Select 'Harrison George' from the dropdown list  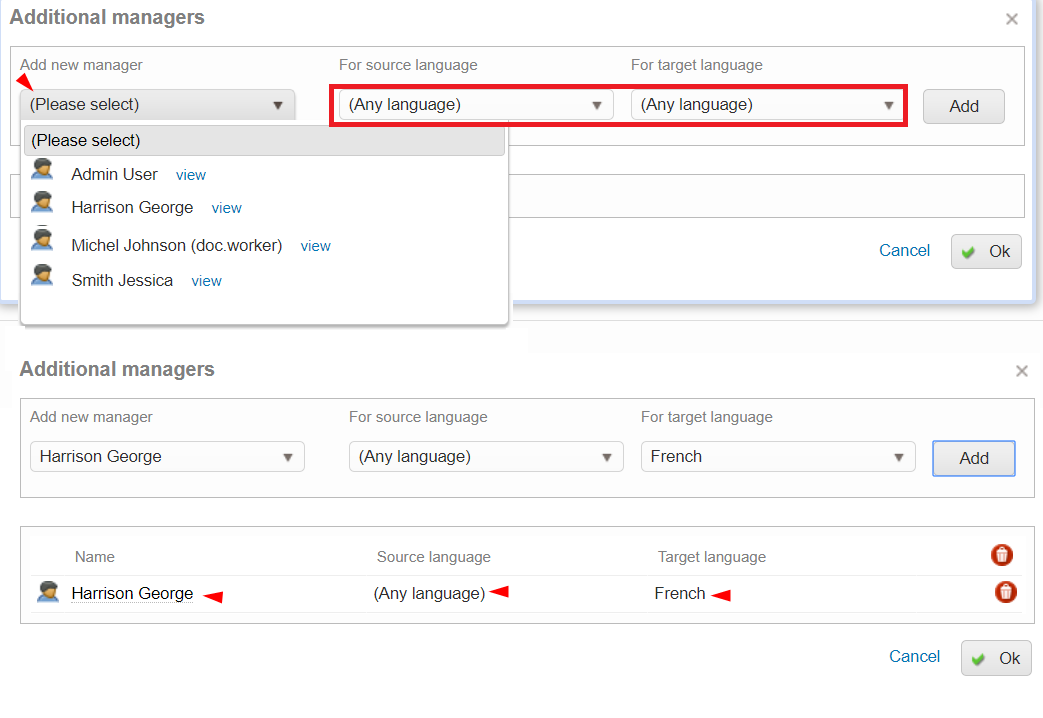pos(132,208)
